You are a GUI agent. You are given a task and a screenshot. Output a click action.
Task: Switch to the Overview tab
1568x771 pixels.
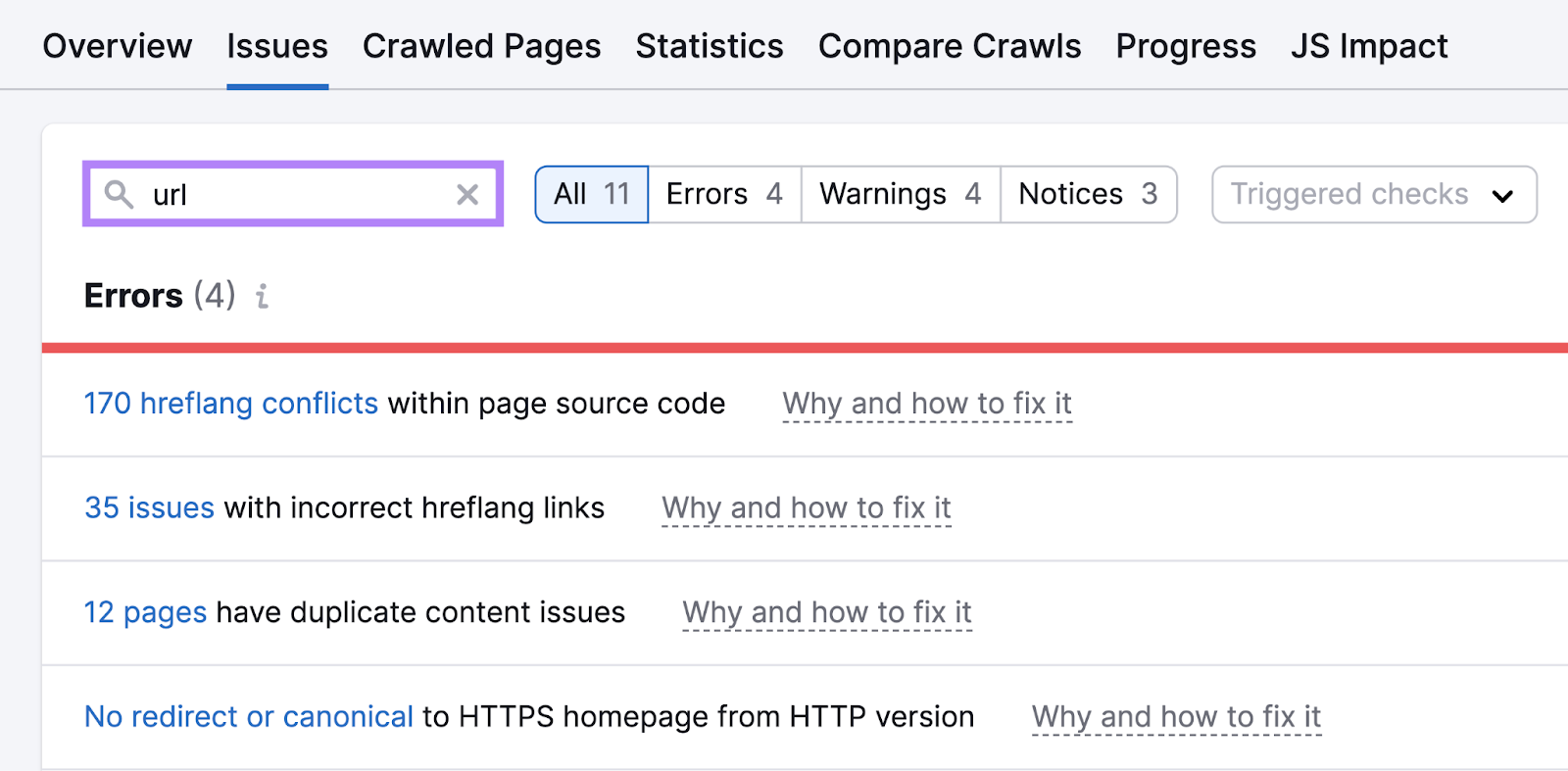click(118, 46)
